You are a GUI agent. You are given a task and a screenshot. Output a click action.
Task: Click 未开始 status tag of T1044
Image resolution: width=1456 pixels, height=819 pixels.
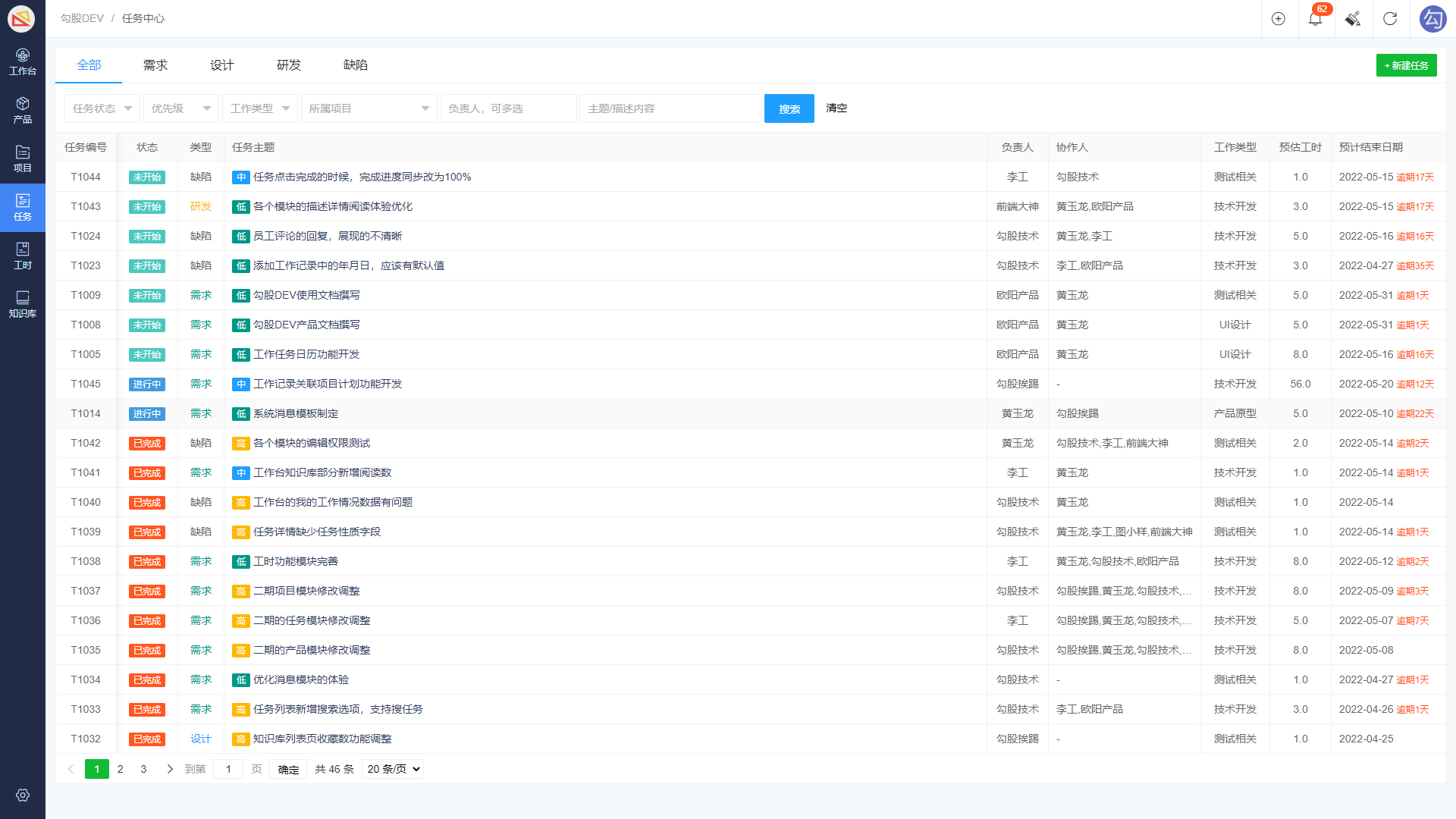coord(147,177)
